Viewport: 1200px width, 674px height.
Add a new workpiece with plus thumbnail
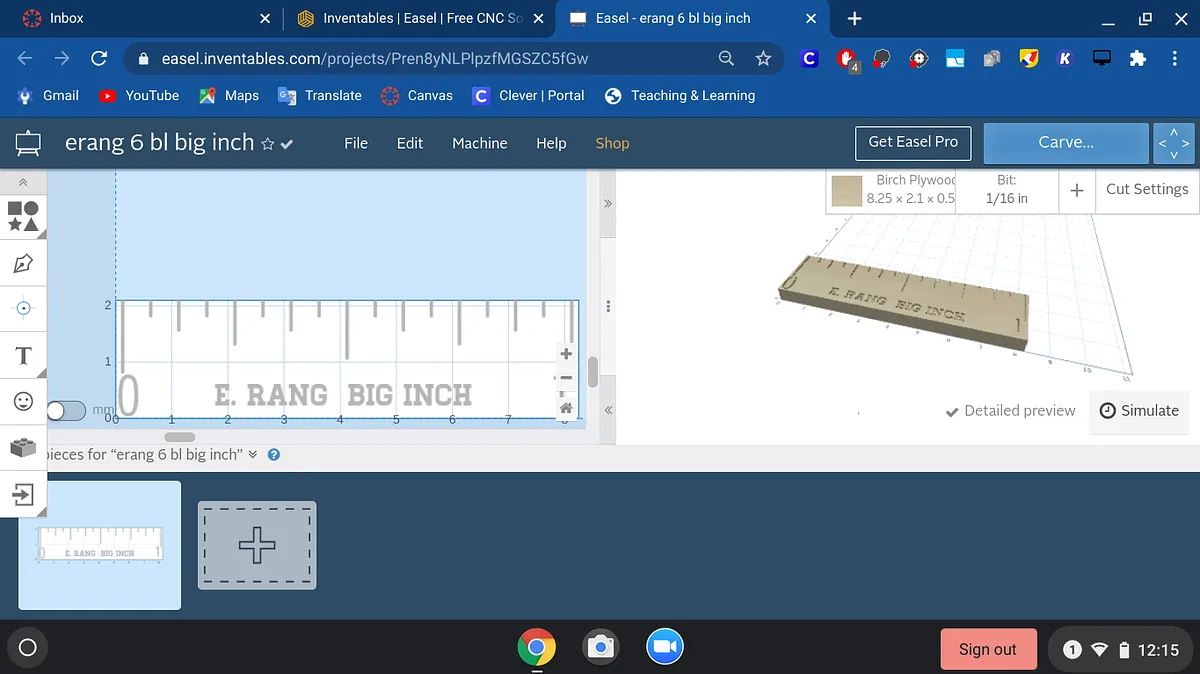[257, 545]
